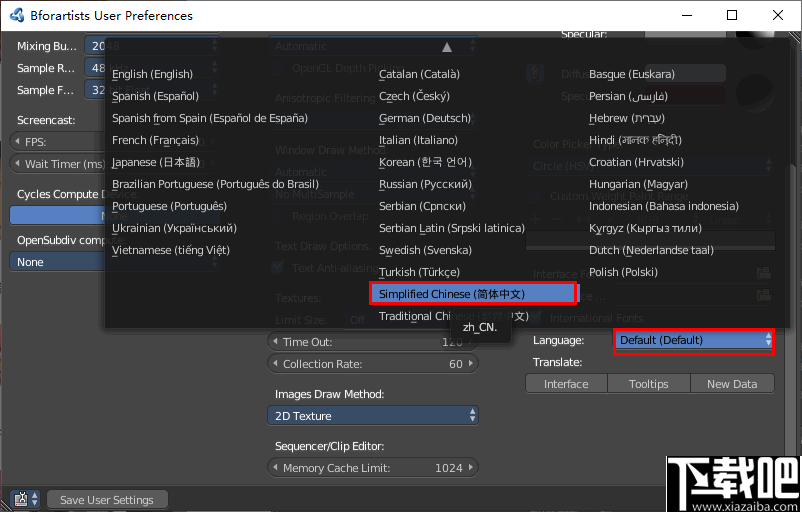Toggle the New Data translate option

coord(731,384)
